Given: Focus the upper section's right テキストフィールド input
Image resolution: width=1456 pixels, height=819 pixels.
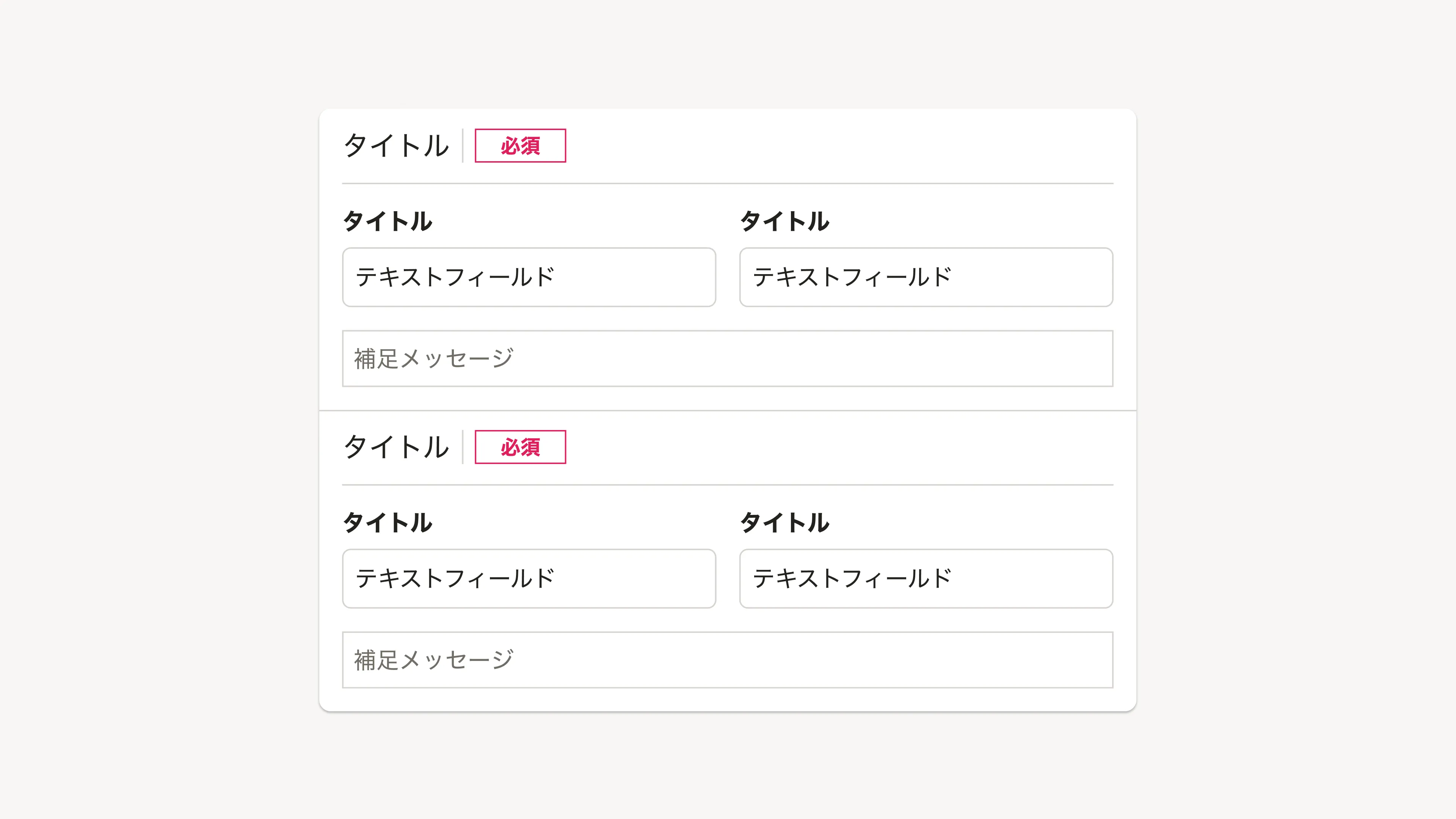Looking at the screenshot, I should pyautogui.click(x=926, y=278).
